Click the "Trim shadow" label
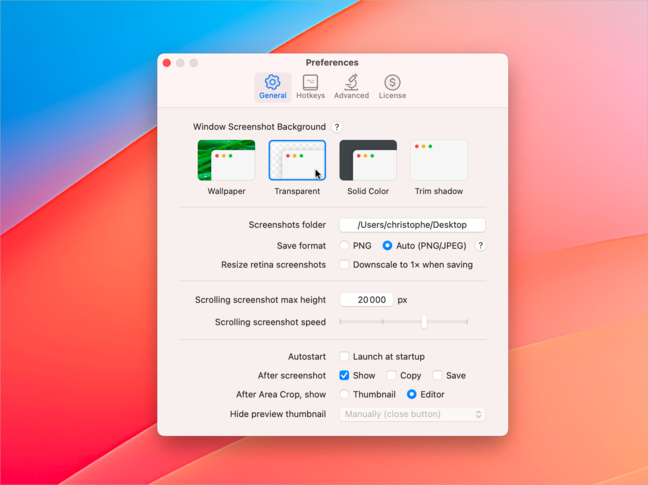Image resolution: width=648 pixels, height=485 pixels. pos(439,191)
